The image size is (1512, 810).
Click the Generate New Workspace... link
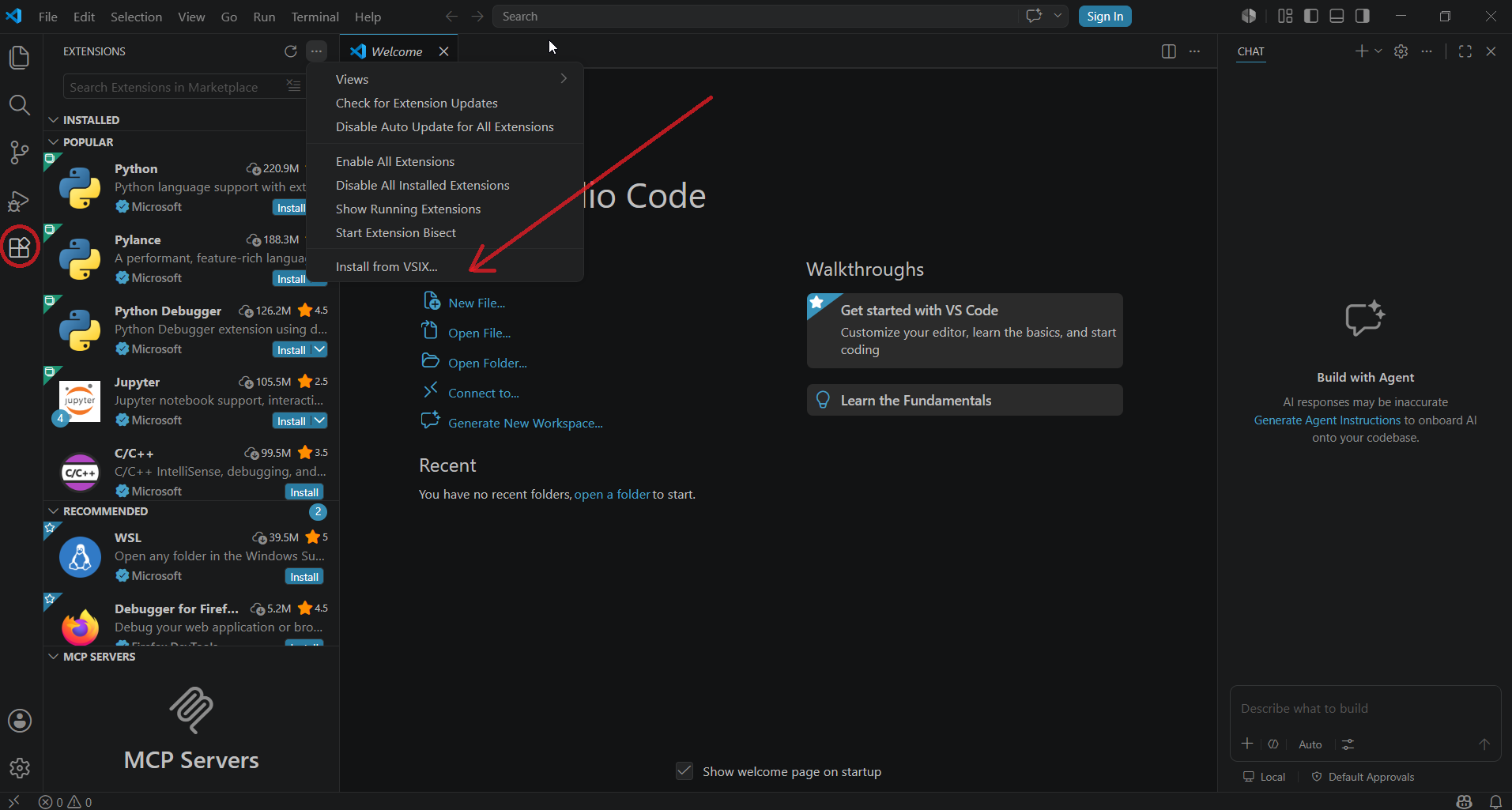(x=525, y=423)
